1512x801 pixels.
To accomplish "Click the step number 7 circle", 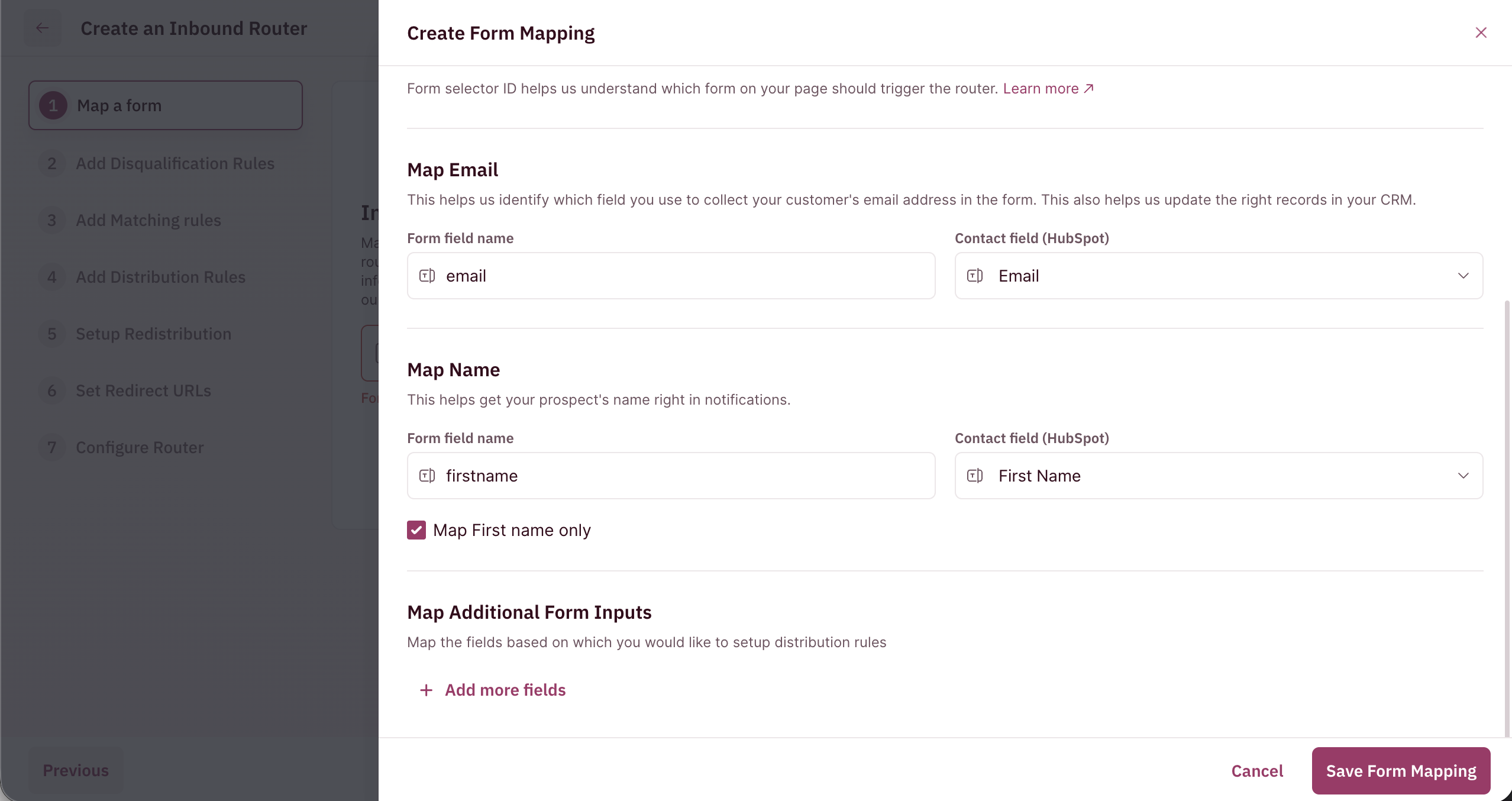I will point(52,447).
